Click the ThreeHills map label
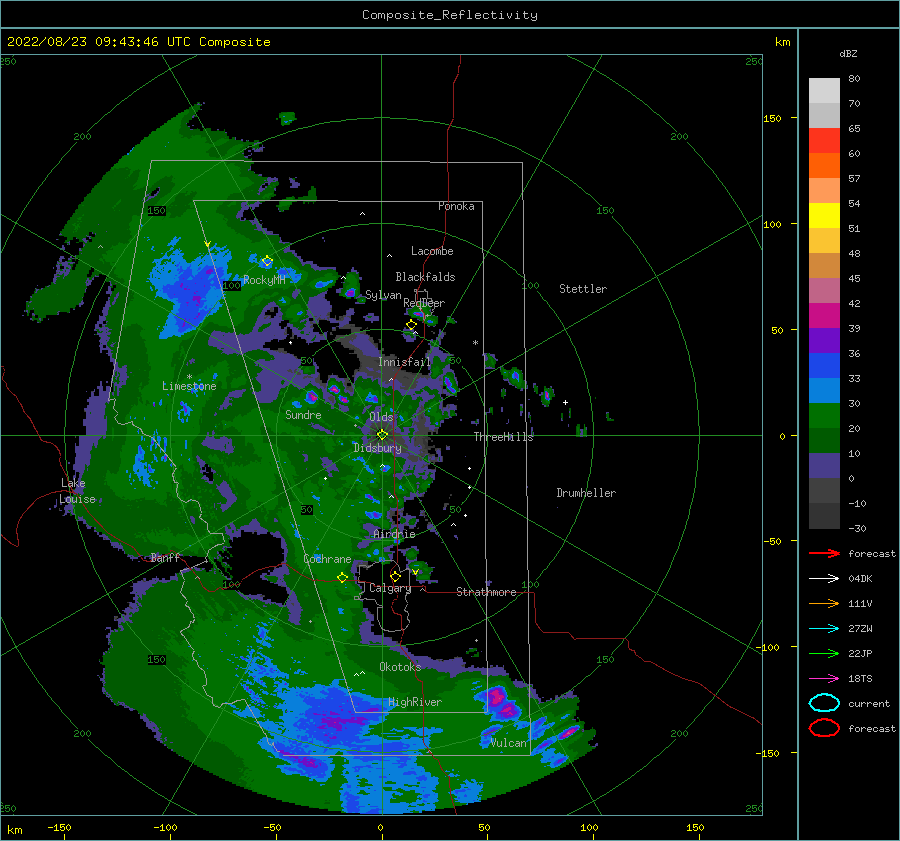This screenshot has width=900, height=841. point(503,437)
